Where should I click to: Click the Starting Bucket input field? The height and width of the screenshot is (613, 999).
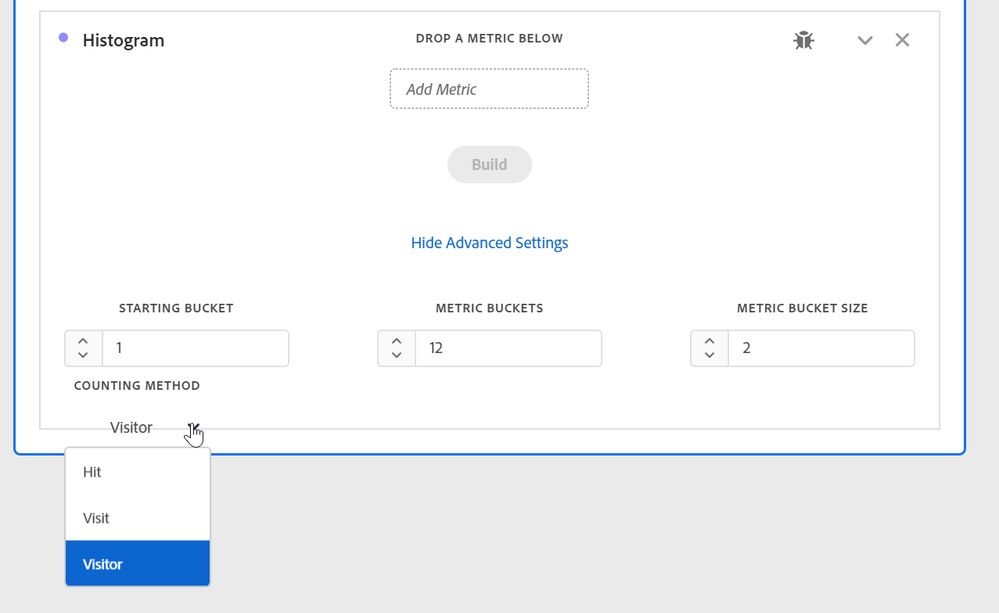[195, 348]
